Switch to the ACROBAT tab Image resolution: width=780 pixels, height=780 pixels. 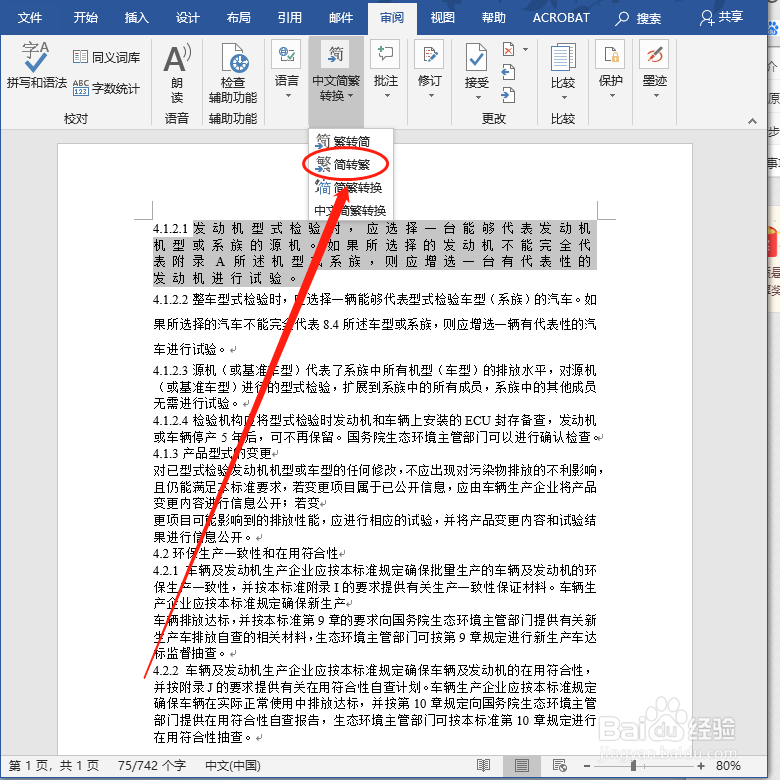[561, 18]
